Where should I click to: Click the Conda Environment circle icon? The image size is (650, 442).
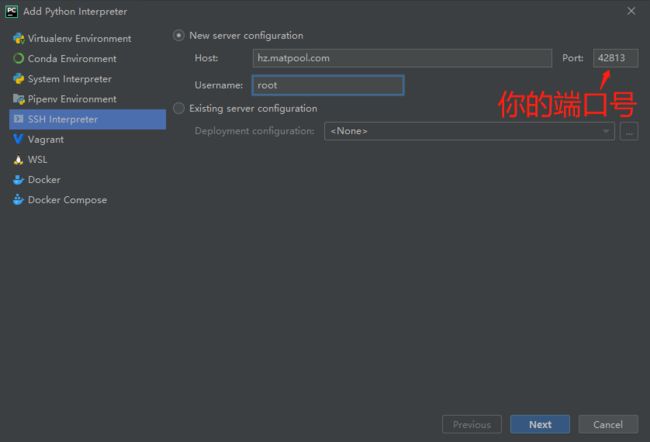19,58
